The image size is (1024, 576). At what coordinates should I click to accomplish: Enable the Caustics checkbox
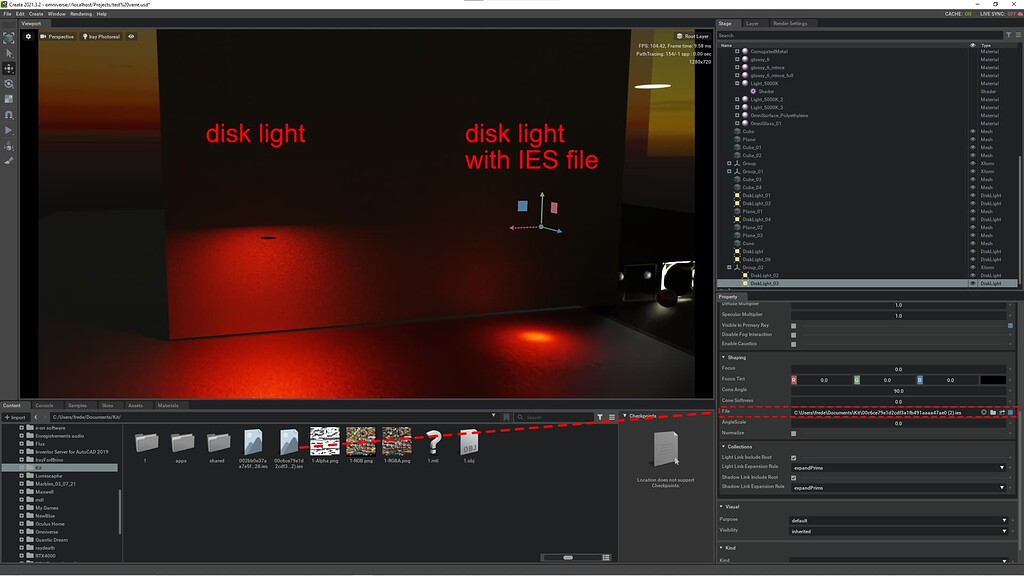click(x=794, y=344)
